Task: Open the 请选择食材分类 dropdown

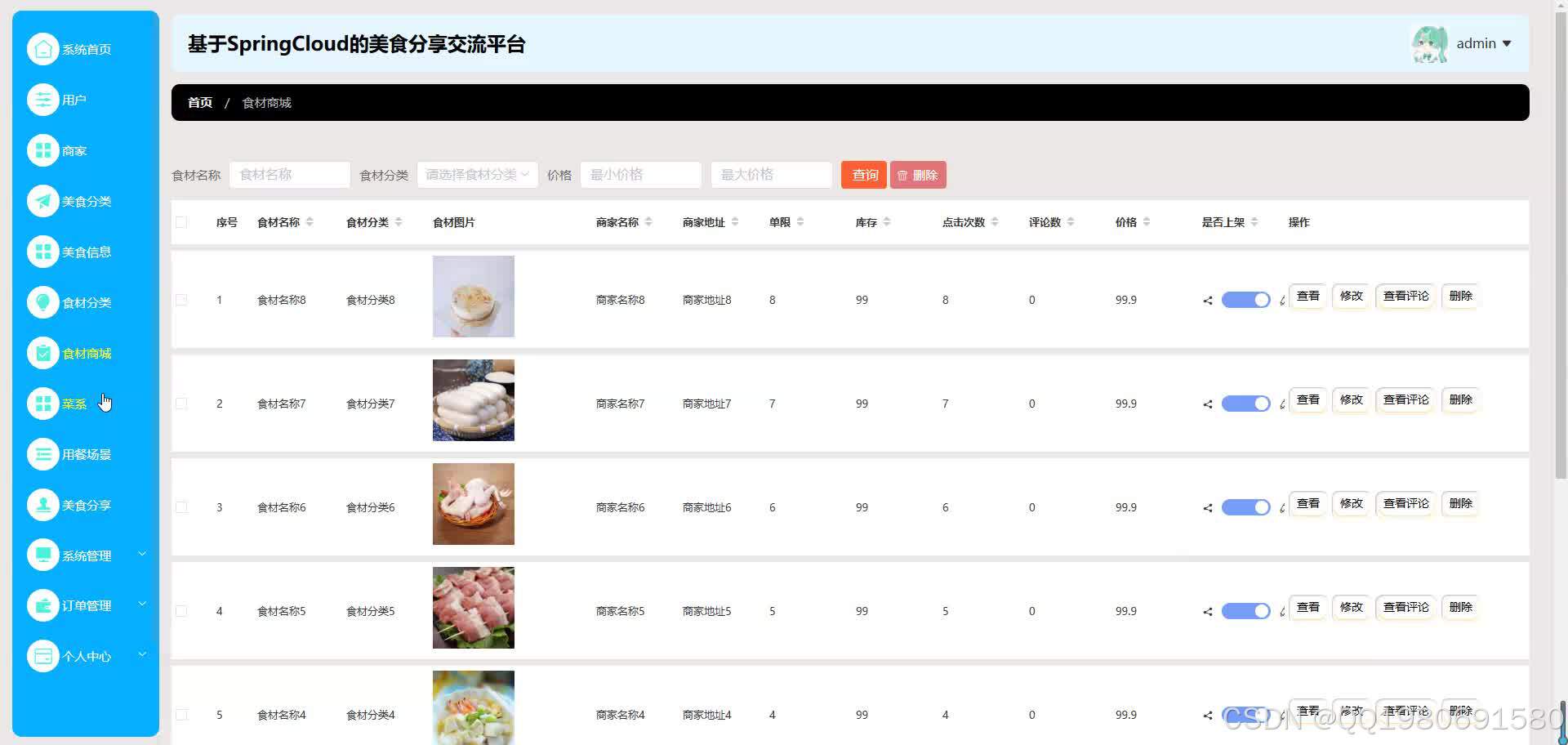Action: (x=476, y=174)
